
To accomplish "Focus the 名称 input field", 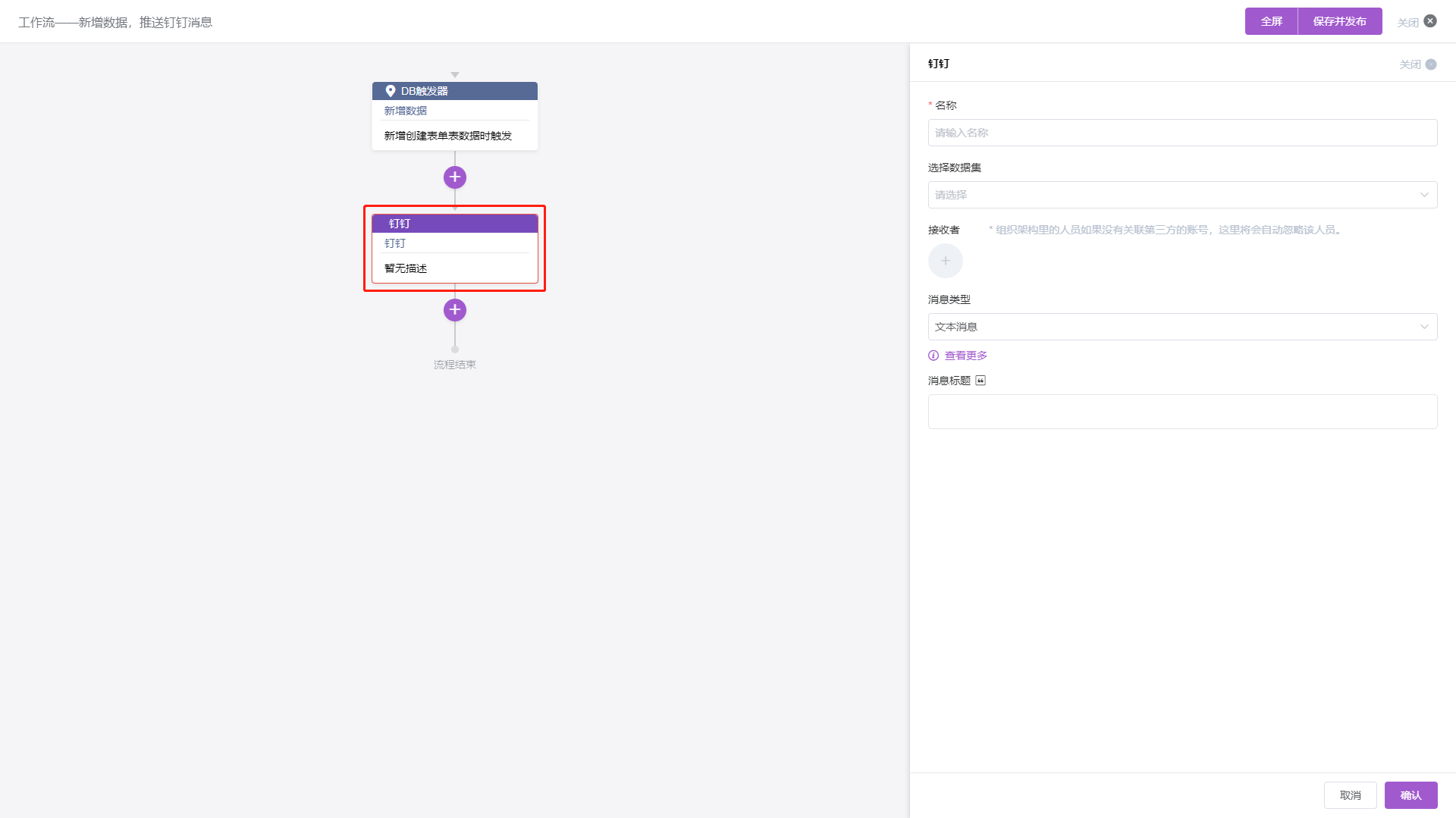I will [1181, 133].
